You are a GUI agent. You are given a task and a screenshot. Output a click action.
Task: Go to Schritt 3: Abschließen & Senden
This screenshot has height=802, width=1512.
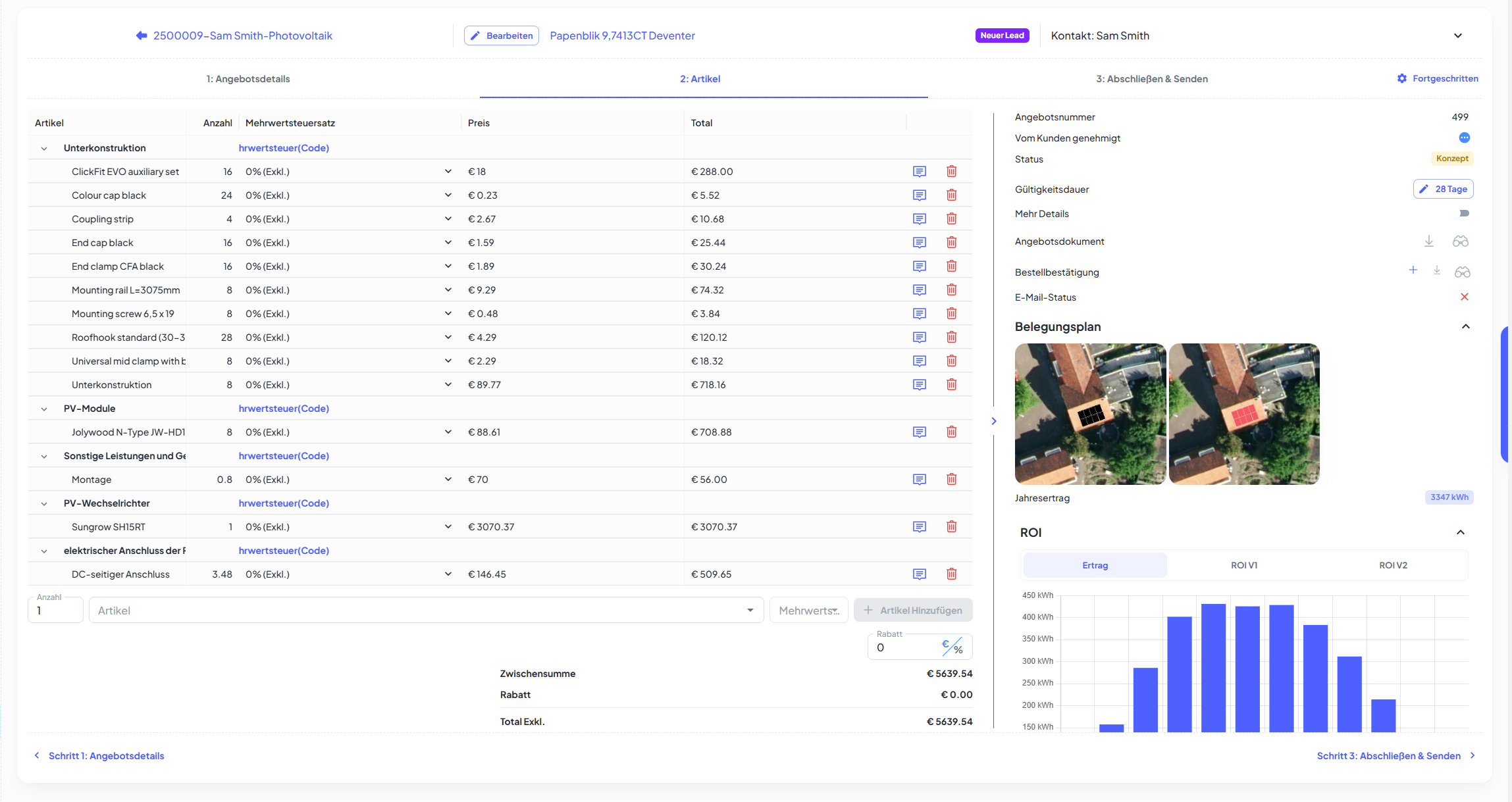pyautogui.click(x=1395, y=756)
